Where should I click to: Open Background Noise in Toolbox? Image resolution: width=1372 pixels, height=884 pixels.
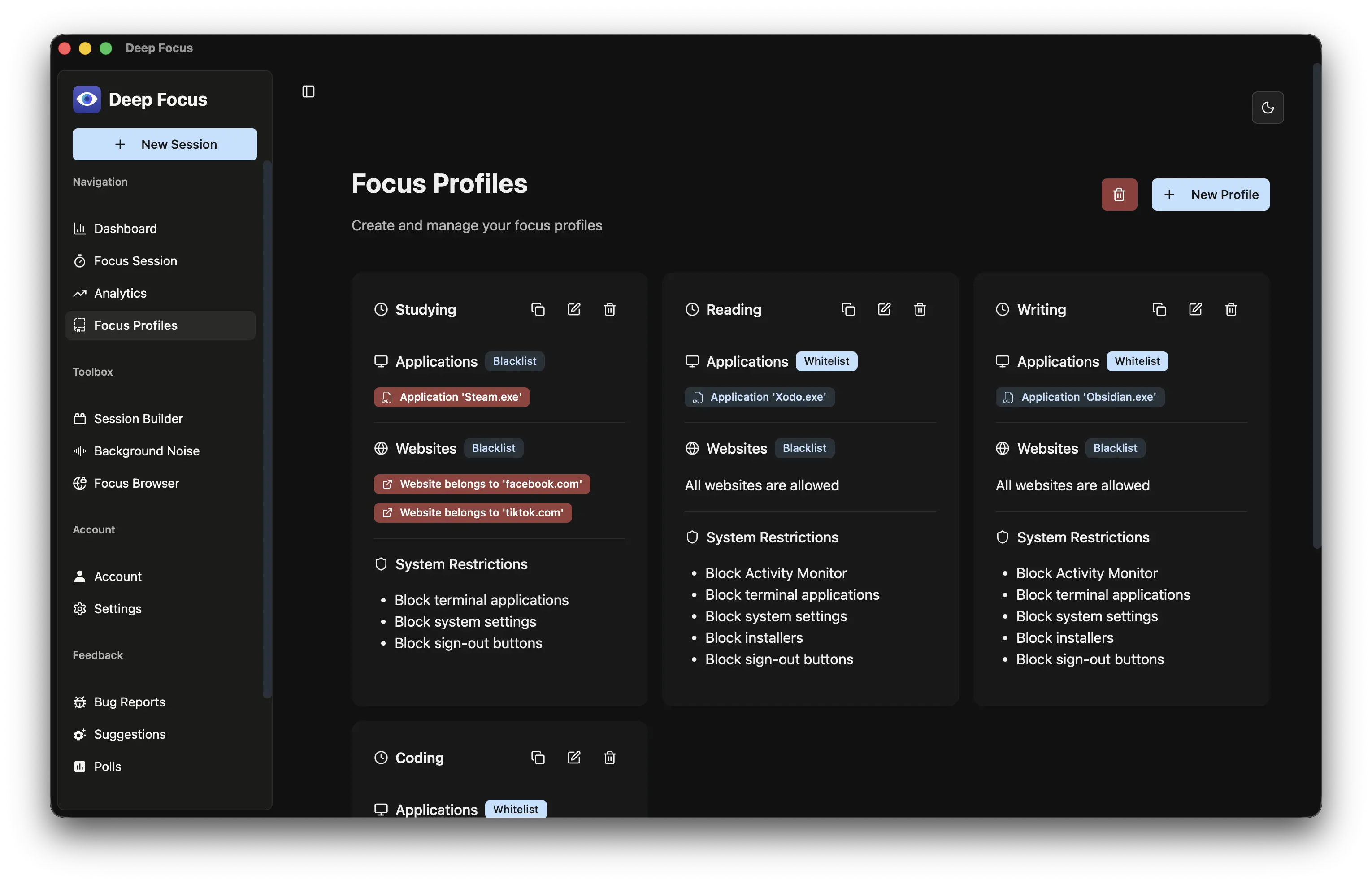160,451
